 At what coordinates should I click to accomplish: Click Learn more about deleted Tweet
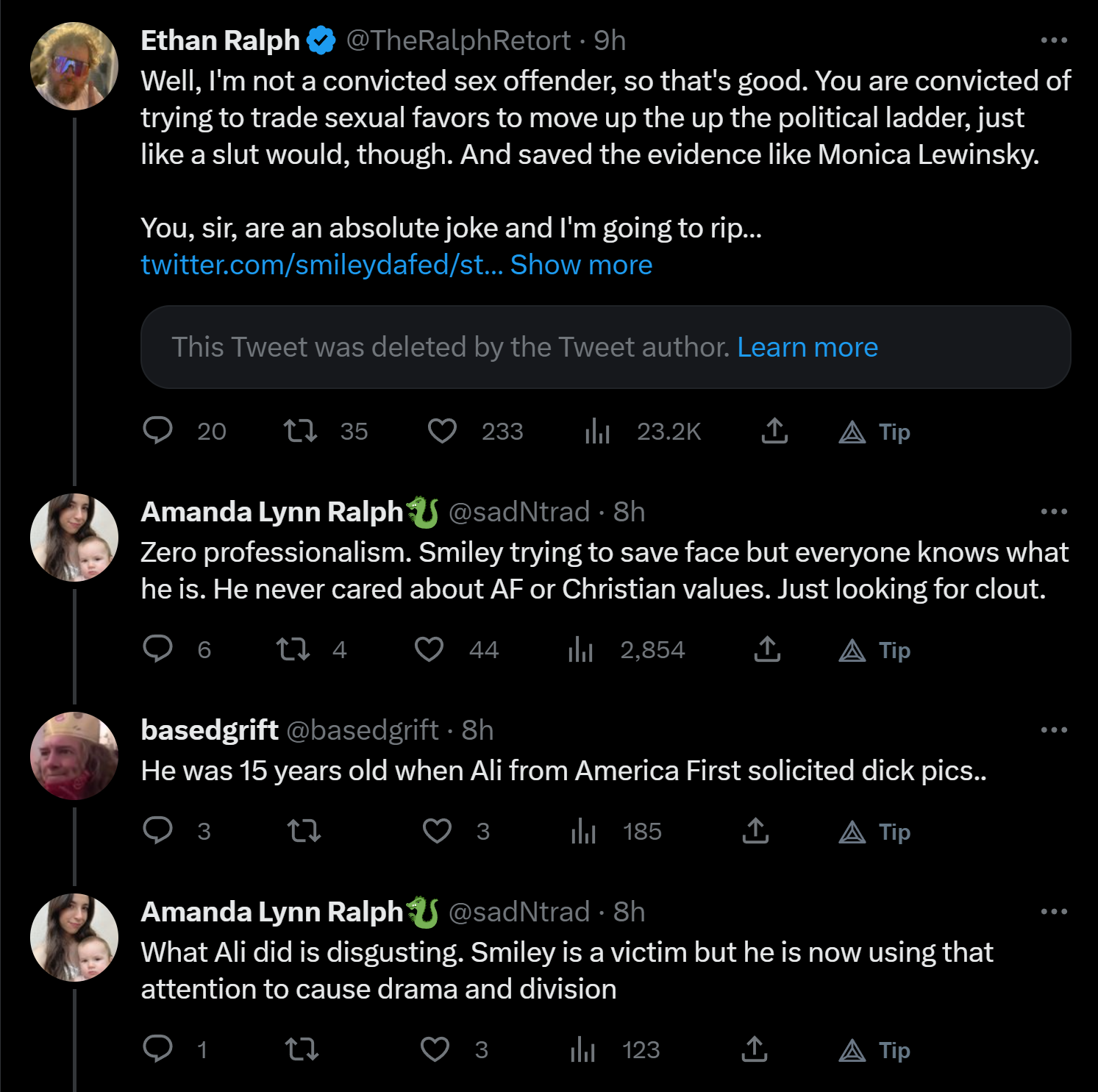click(x=808, y=347)
